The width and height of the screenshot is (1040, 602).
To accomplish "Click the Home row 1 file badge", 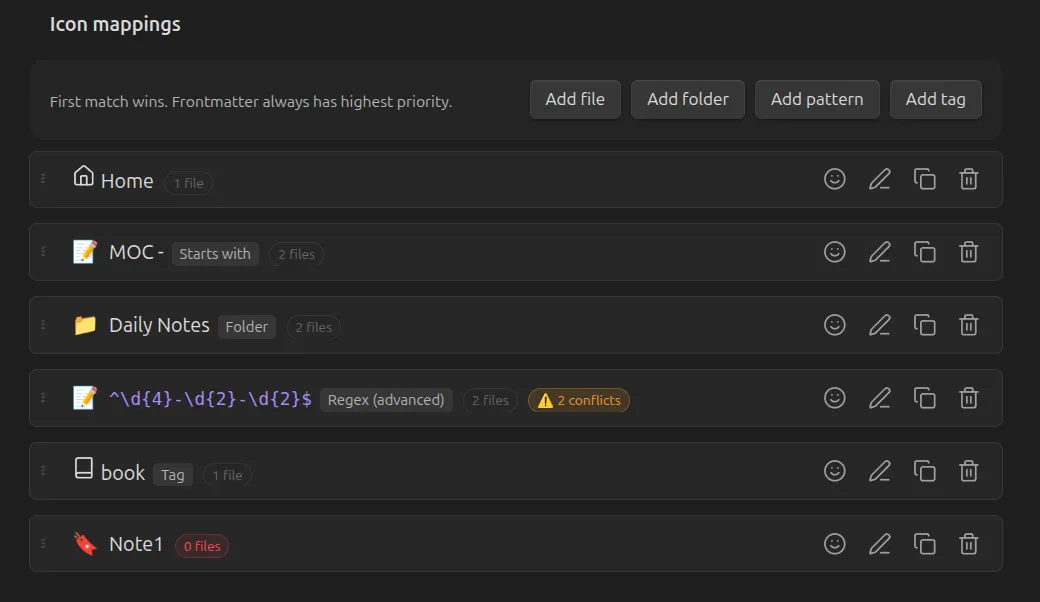I will pyautogui.click(x=188, y=183).
